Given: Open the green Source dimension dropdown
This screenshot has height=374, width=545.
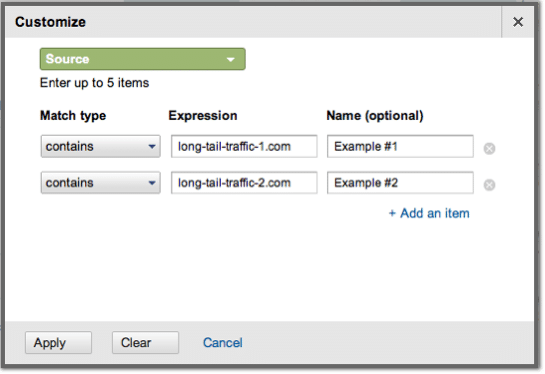Looking at the screenshot, I should point(143,59).
